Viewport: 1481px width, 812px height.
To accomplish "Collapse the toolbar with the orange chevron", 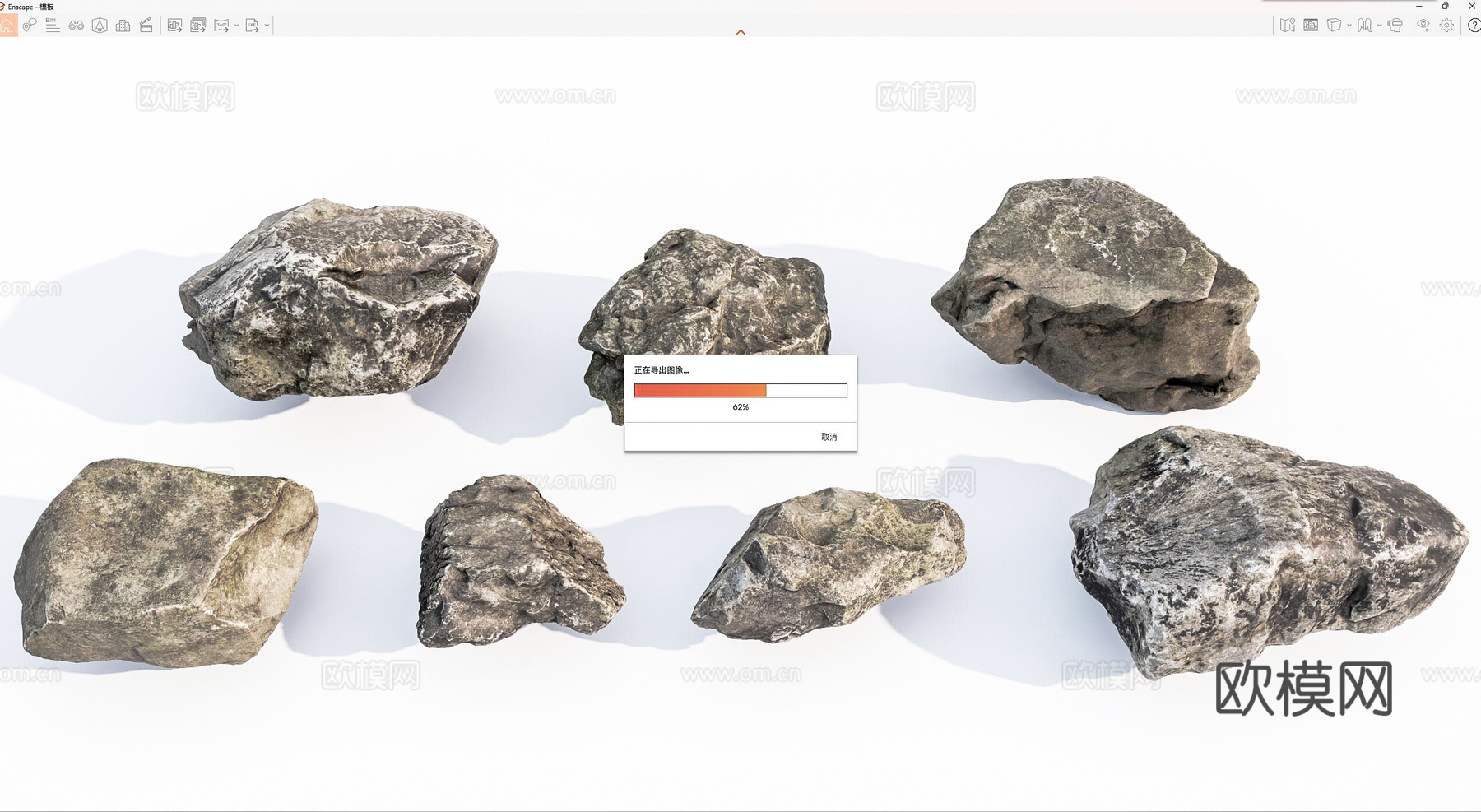I will (x=740, y=32).
